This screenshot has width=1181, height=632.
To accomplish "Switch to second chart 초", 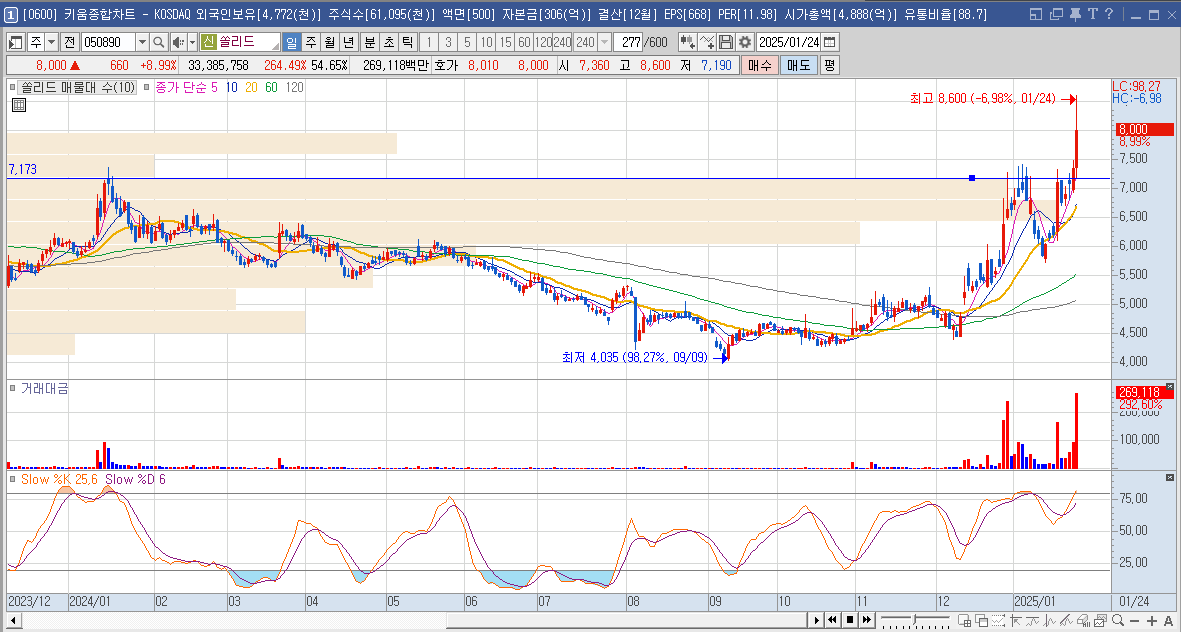I will pyautogui.click(x=388, y=42).
